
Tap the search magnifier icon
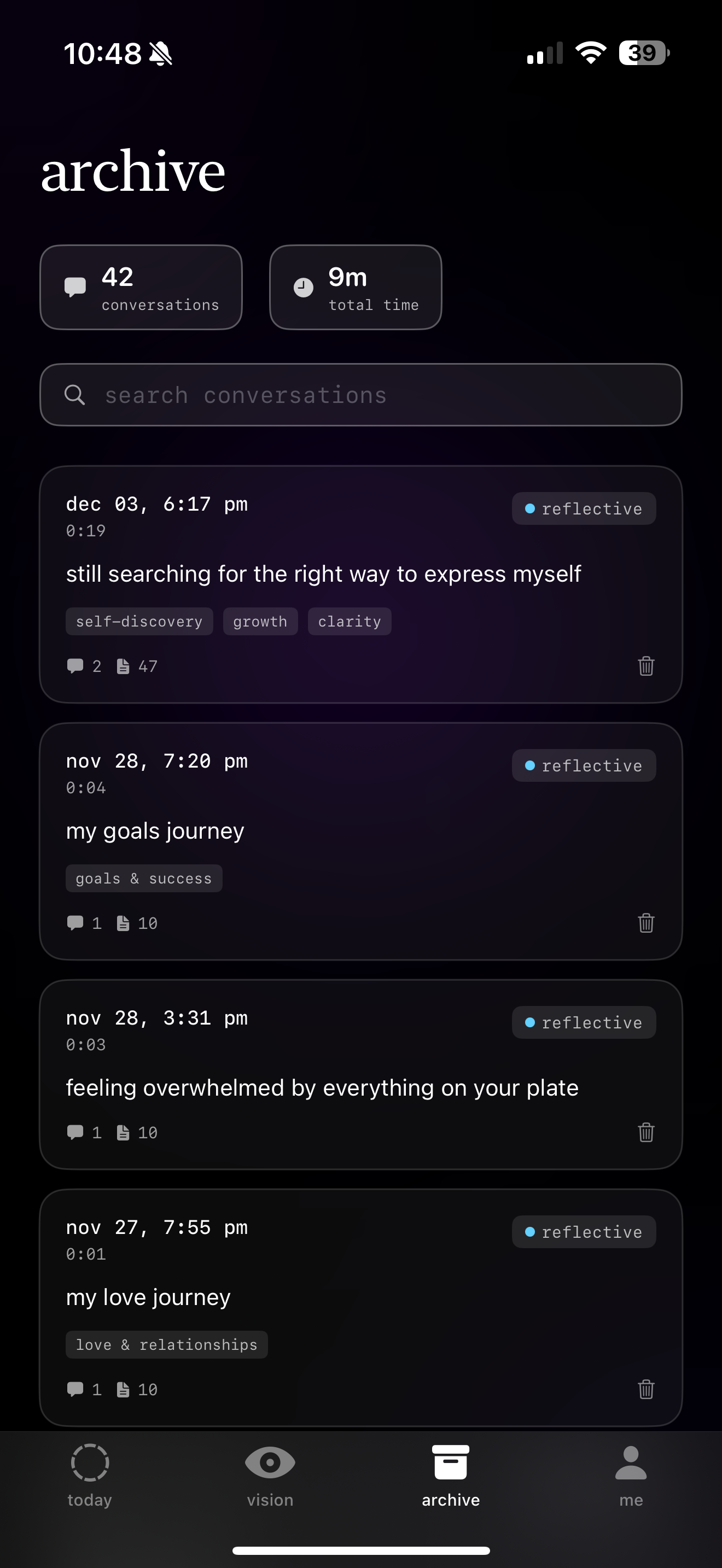pos(75,395)
